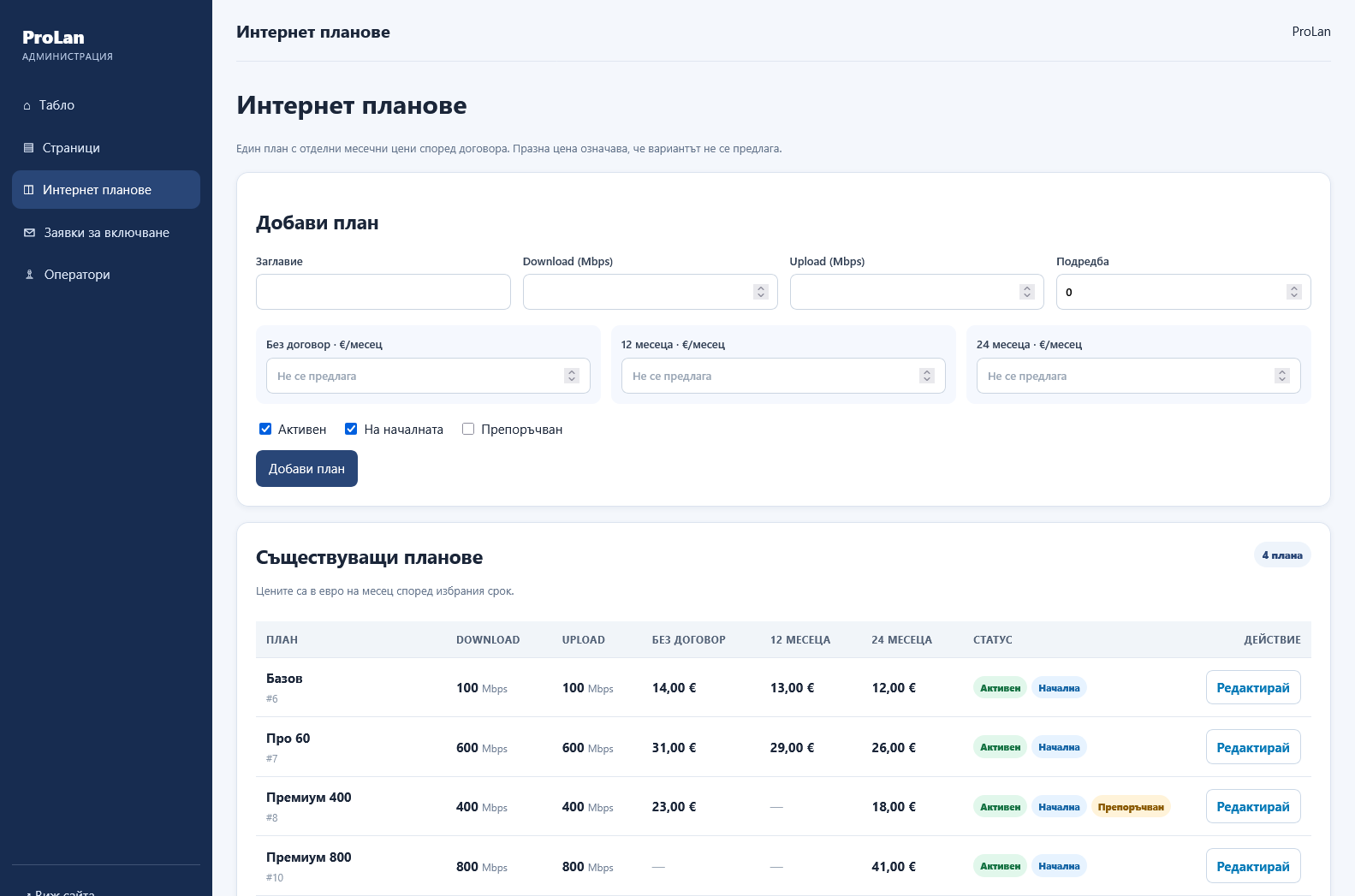Click the 31,00 € price cell
Viewport: 1355px width, 896px height.
(674, 748)
